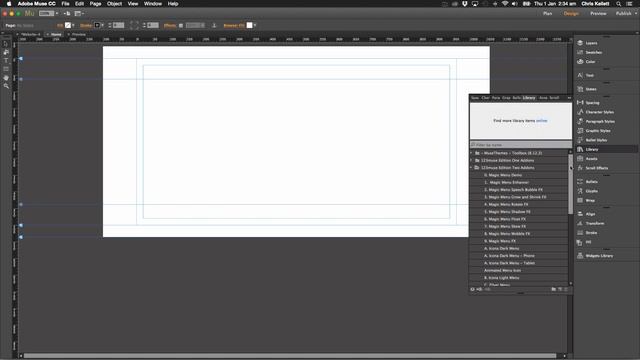Click the Spotlight search icon in the menu bar
The image size is (640, 360).
[619, 4]
